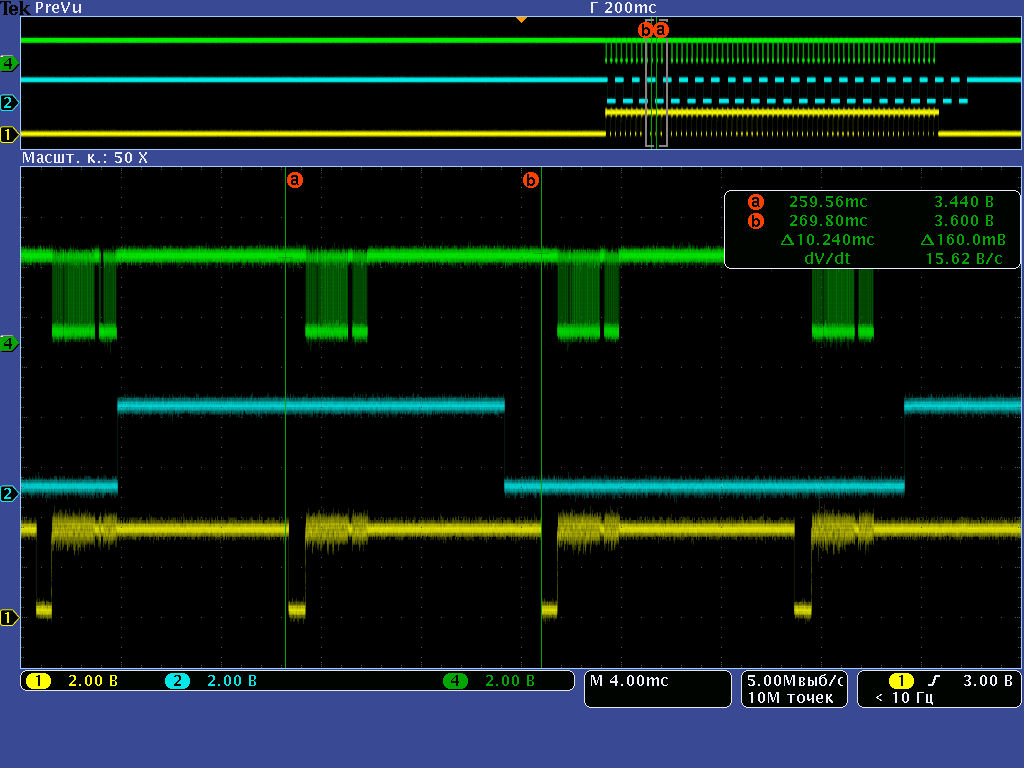Viewport: 1024px width, 768px height.
Task: Click the < 10 Гц trigger frequency readout
Action: tap(904, 697)
